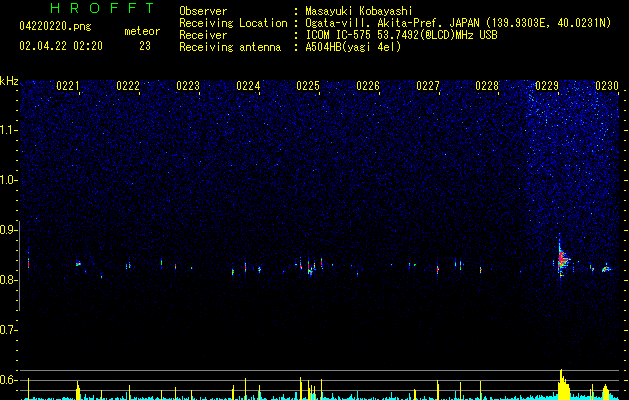Click the 0222 time marker
The height and width of the screenshot is (400, 629).
coord(128,86)
